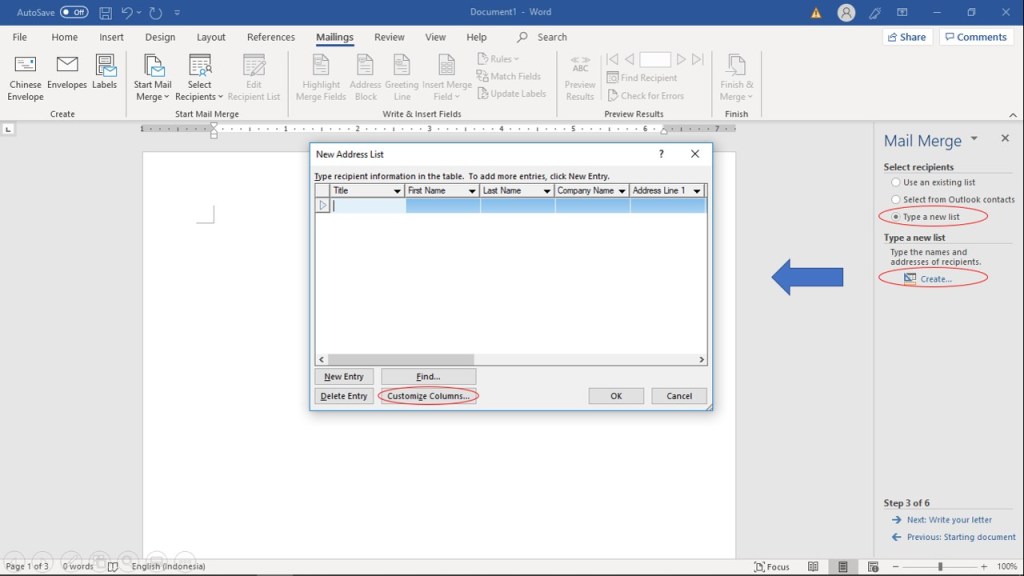Viewport: 1024px width, 576px height.
Task: Choose the 'Select from Outlook contacts' option
Action: (x=896, y=200)
